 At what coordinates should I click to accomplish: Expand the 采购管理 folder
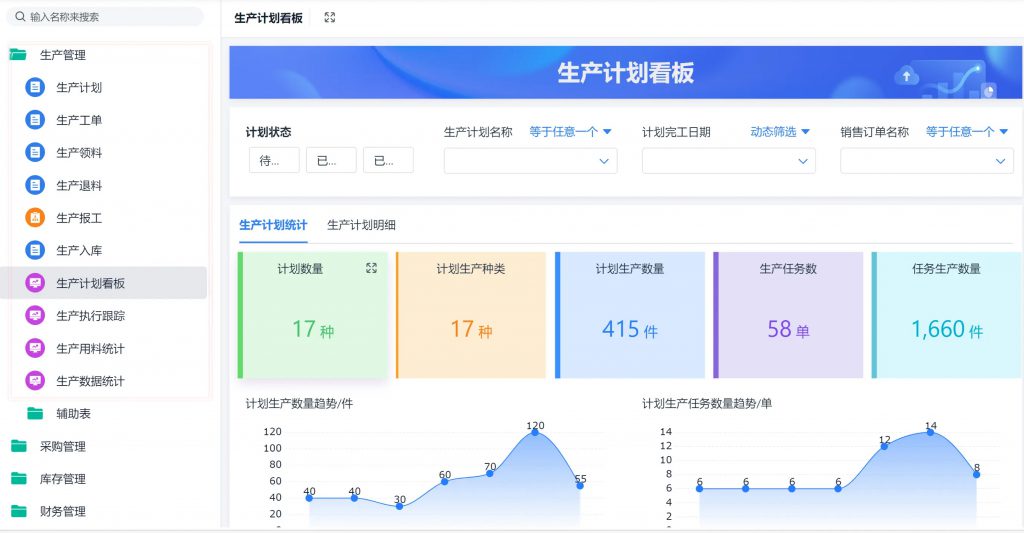pos(63,446)
